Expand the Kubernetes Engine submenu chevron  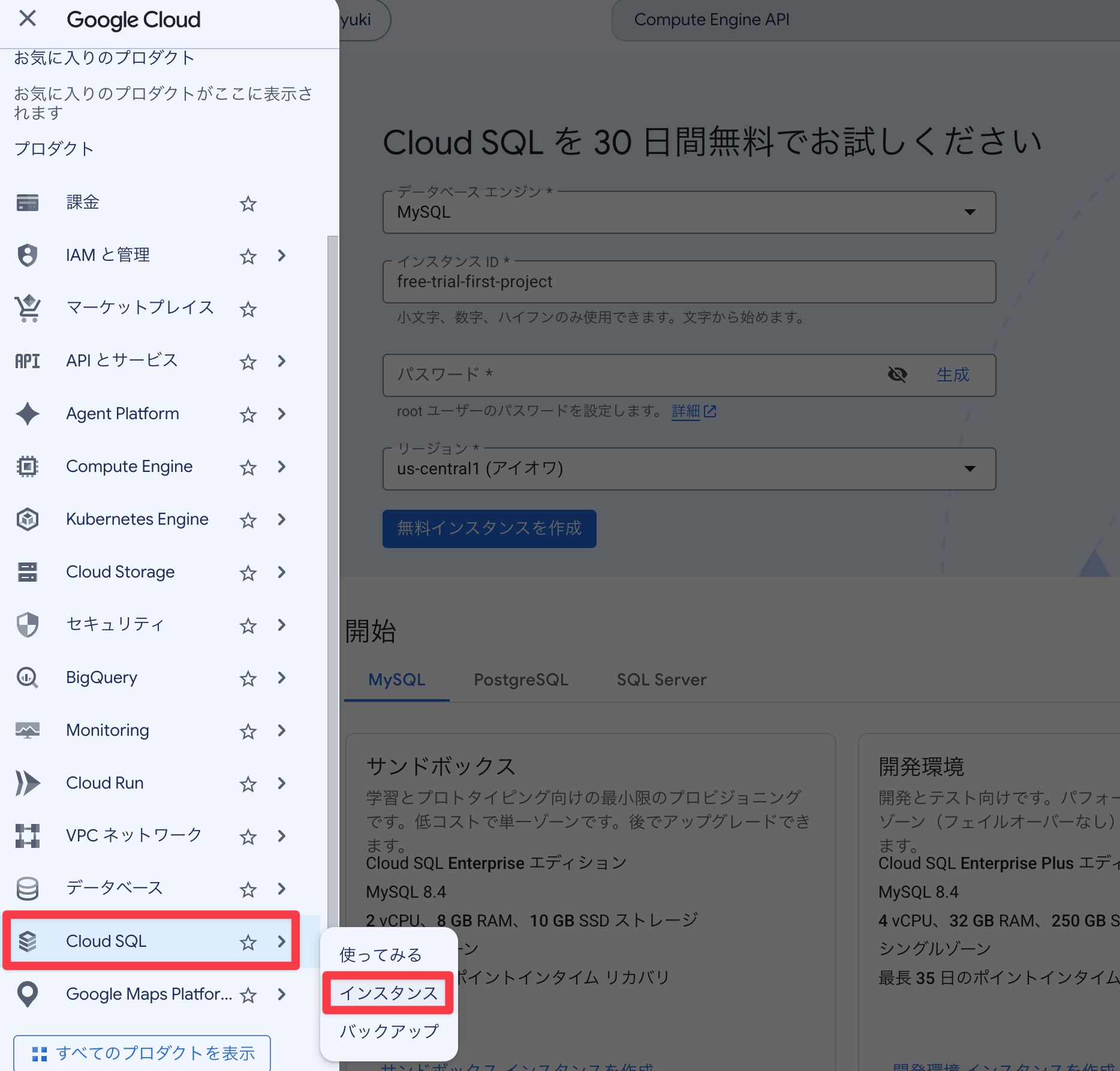point(282,519)
